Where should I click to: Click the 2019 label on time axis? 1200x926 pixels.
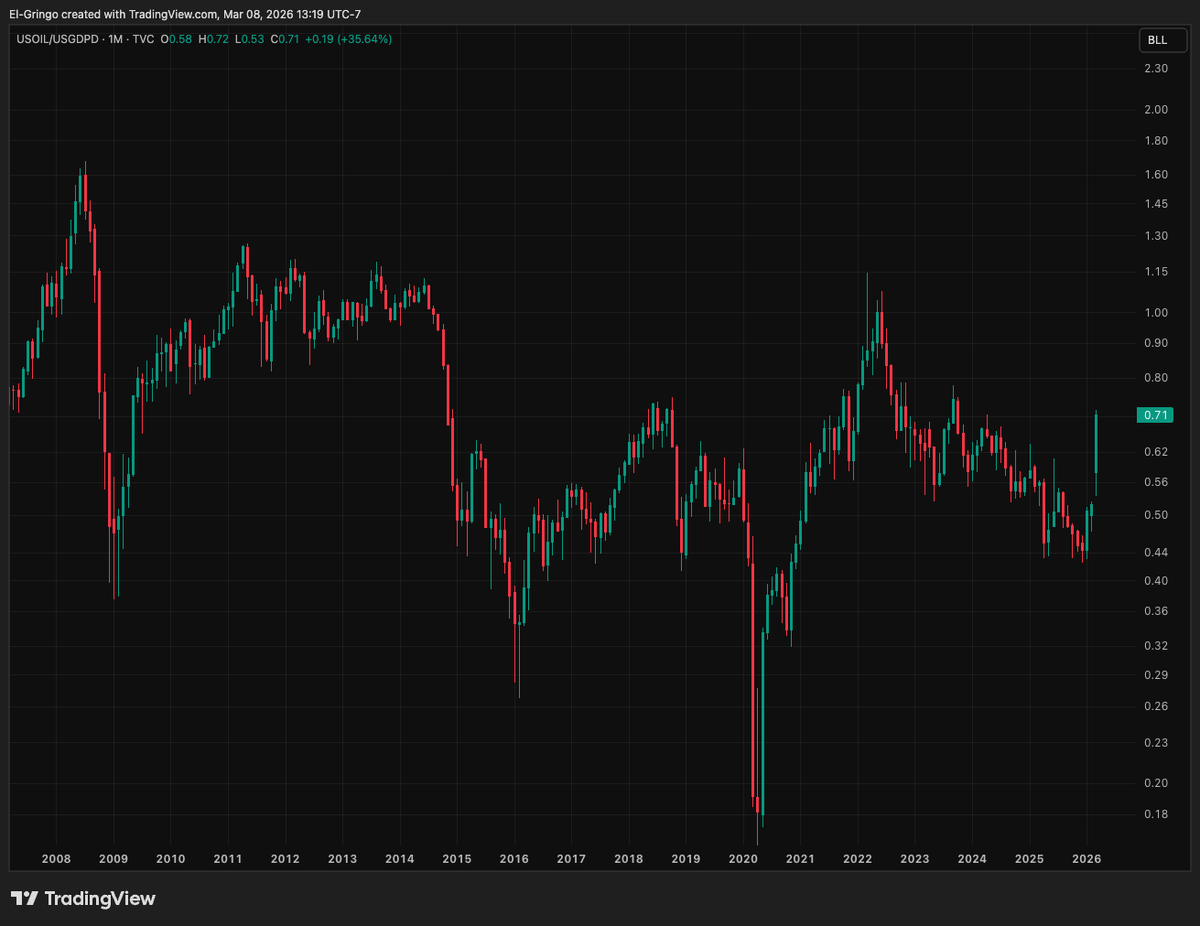coord(685,859)
